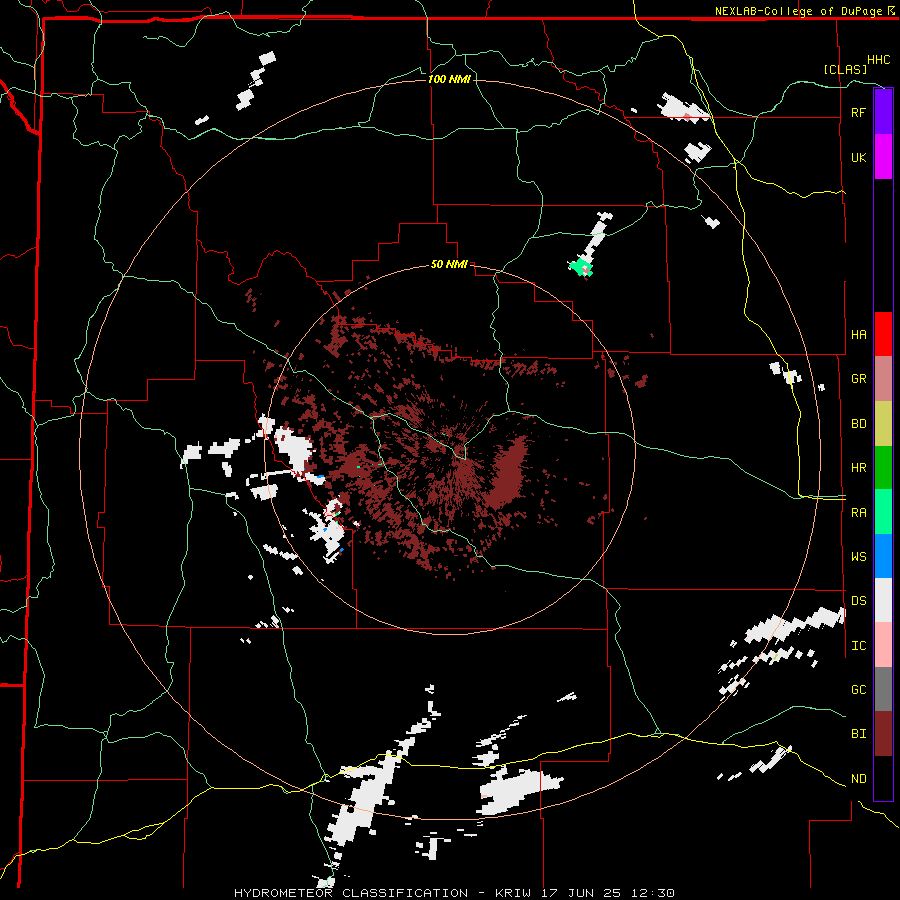Image resolution: width=900 pixels, height=900 pixels.
Task: Select the IC pink legend swatch
Action: (x=883, y=645)
